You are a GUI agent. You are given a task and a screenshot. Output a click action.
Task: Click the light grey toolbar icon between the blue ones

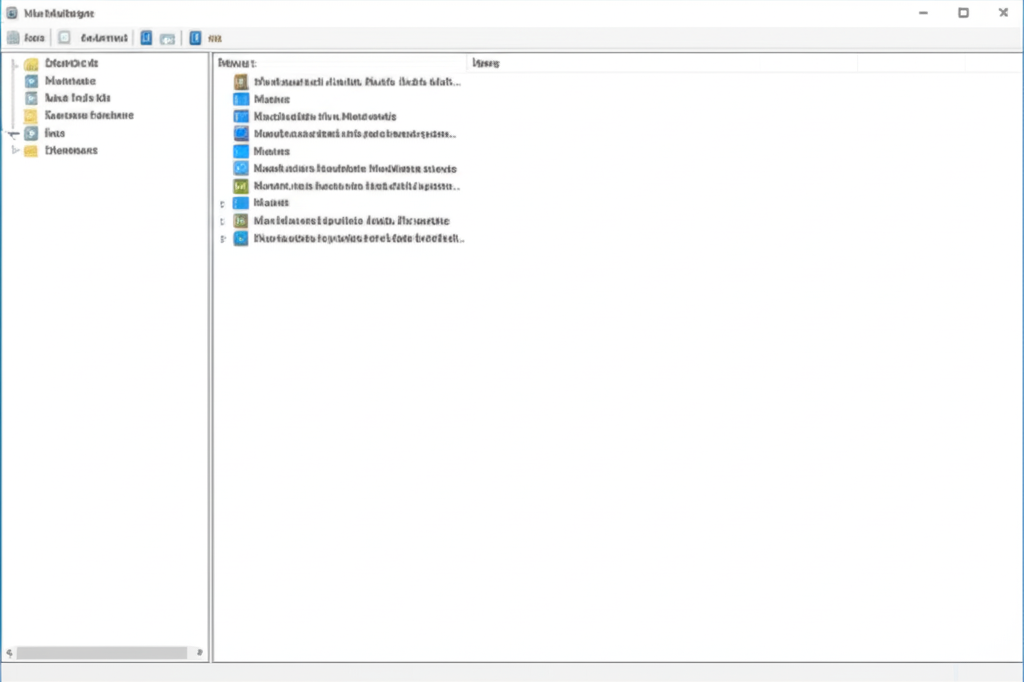coord(168,39)
